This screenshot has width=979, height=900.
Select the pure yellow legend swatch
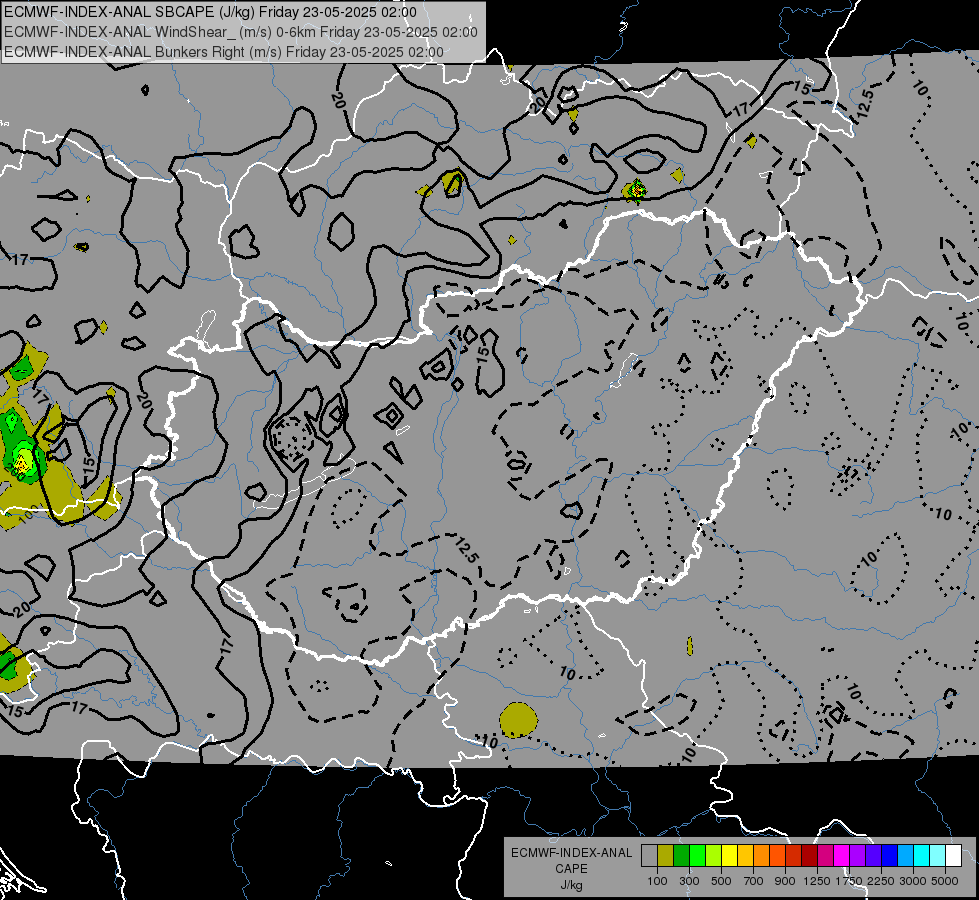(x=730, y=856)
